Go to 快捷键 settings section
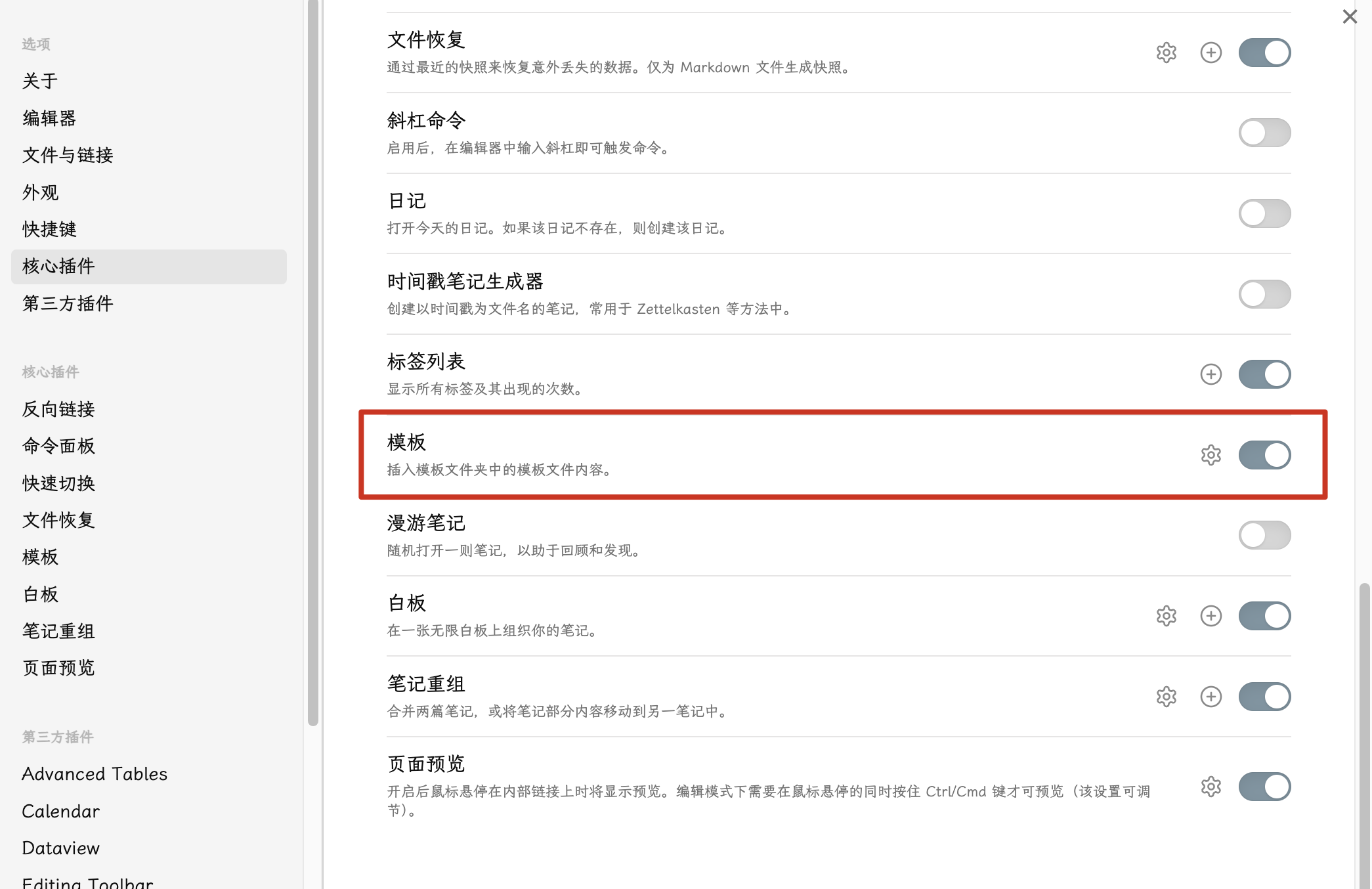Image resolution: width=1372 pixels, height=889 pixels. click(49, 229)
